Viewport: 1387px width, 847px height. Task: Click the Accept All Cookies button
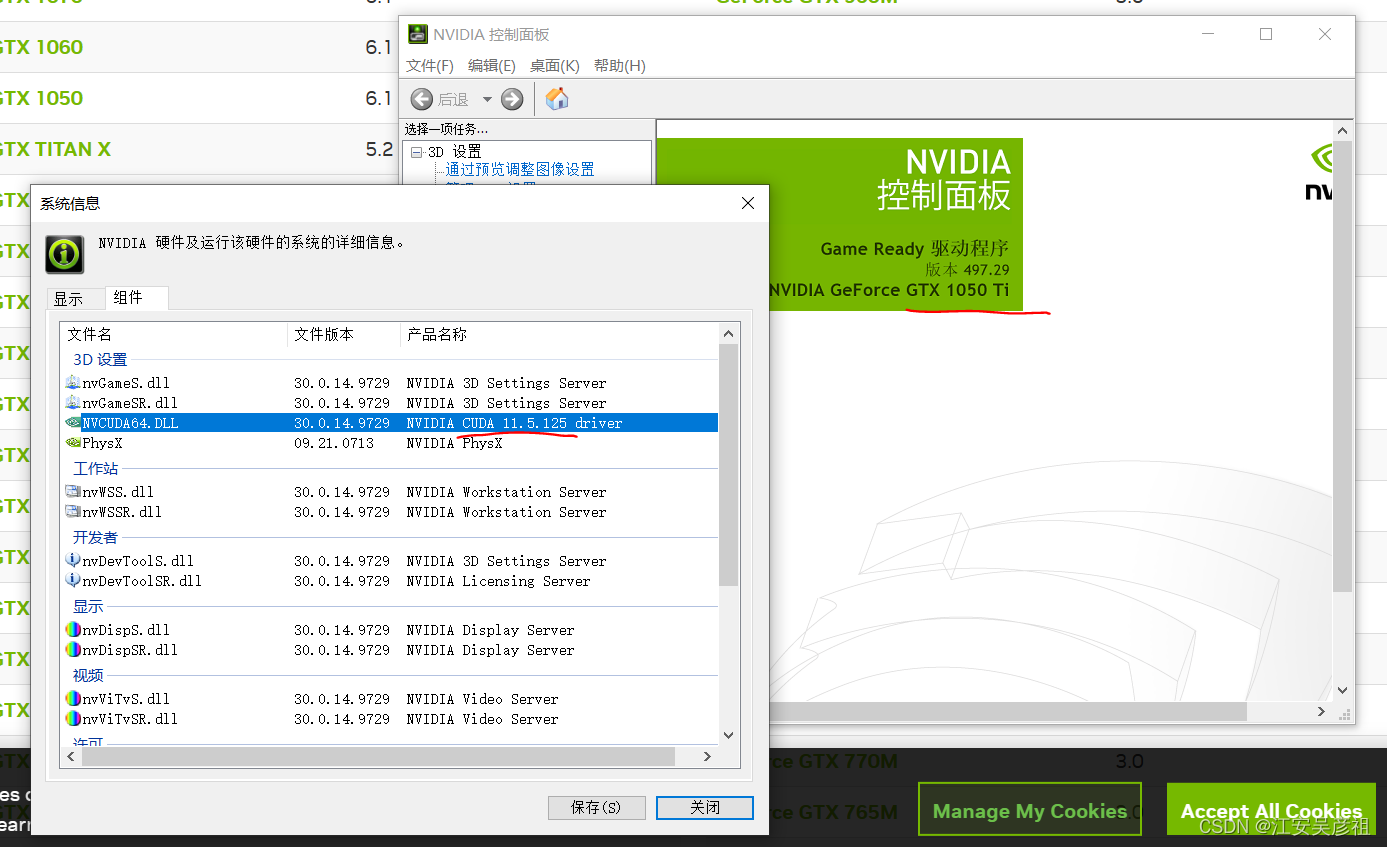[1271, 811]
